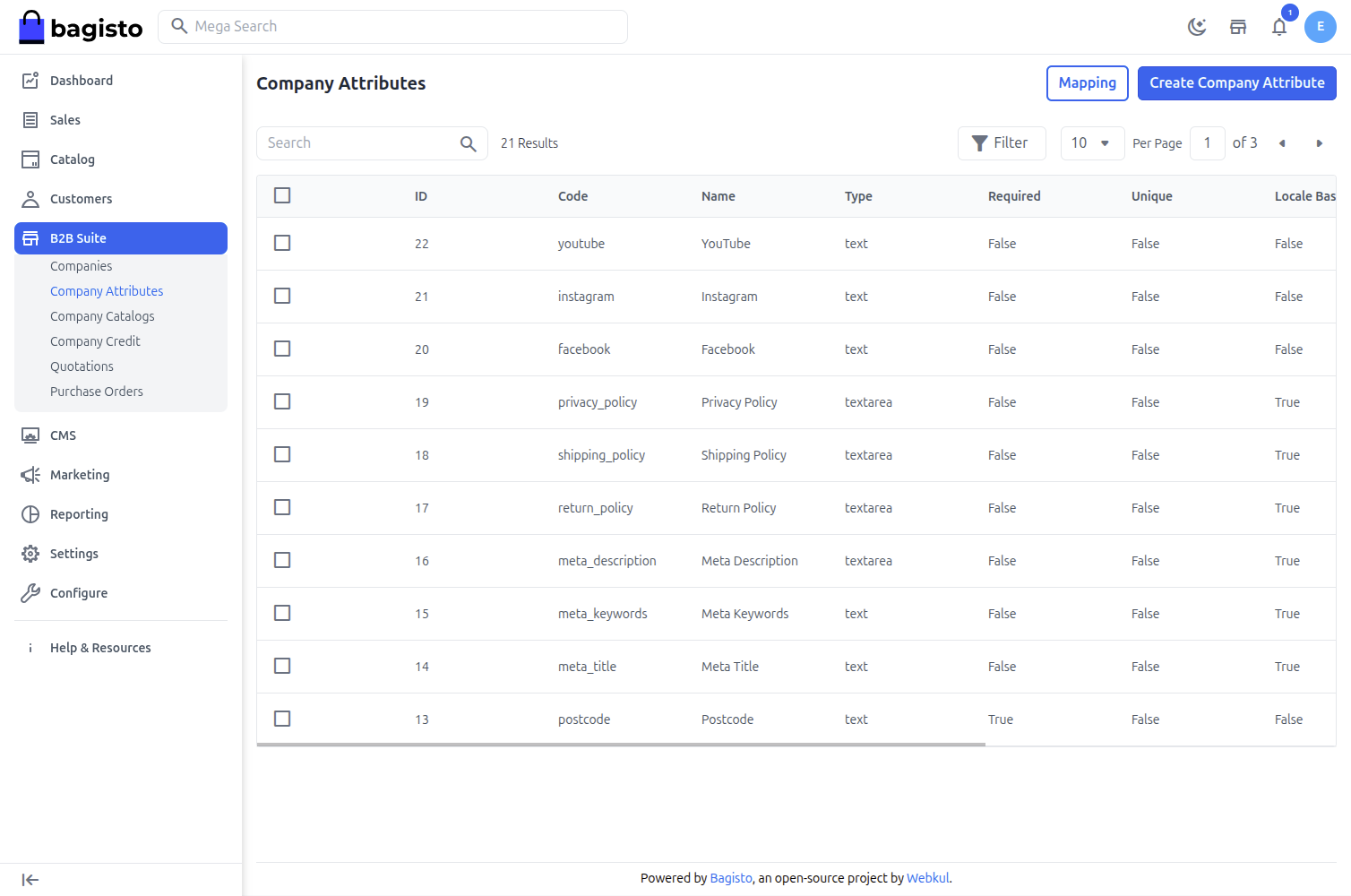
Task: Check the postcode row checkbox
Action: point(282,719)
